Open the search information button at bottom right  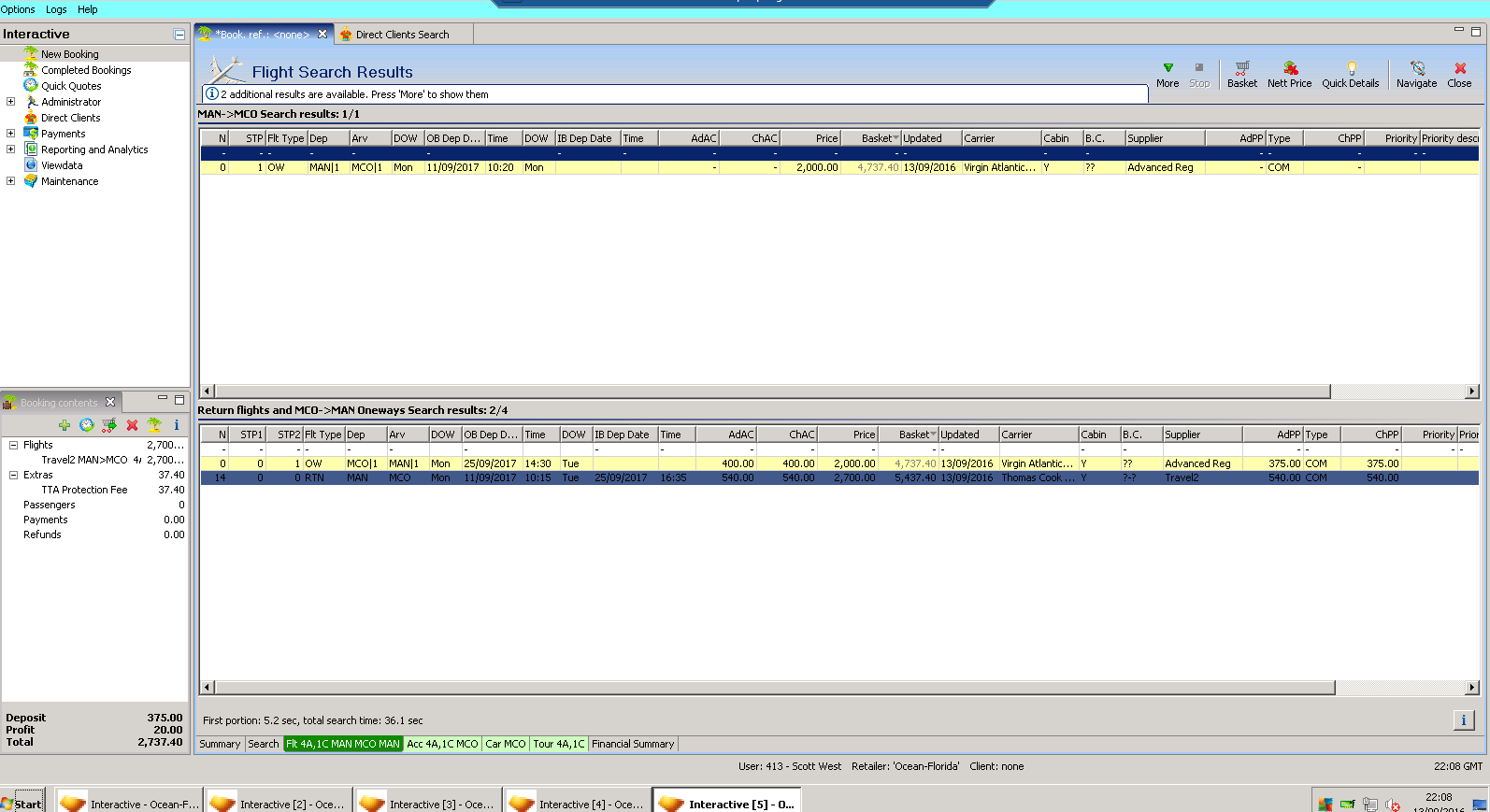pyautogui.click(x=1464, y=720)
